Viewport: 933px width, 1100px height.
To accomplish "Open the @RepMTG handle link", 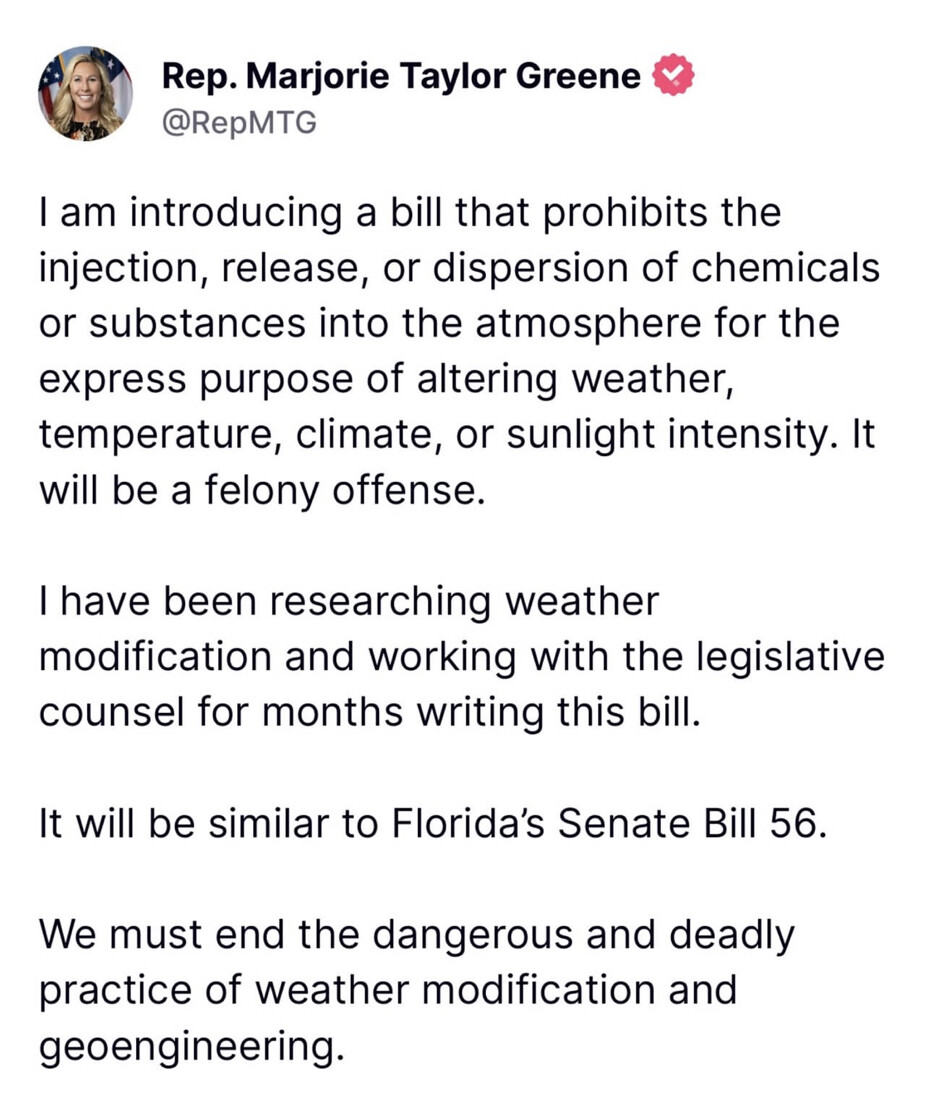I will 238,123.
